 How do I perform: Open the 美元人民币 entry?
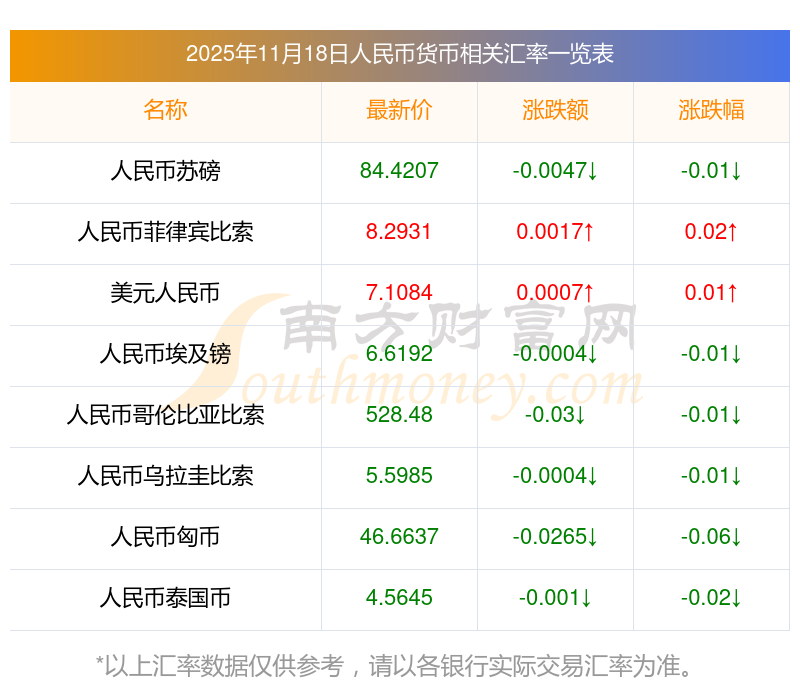[x=165, y=293]
